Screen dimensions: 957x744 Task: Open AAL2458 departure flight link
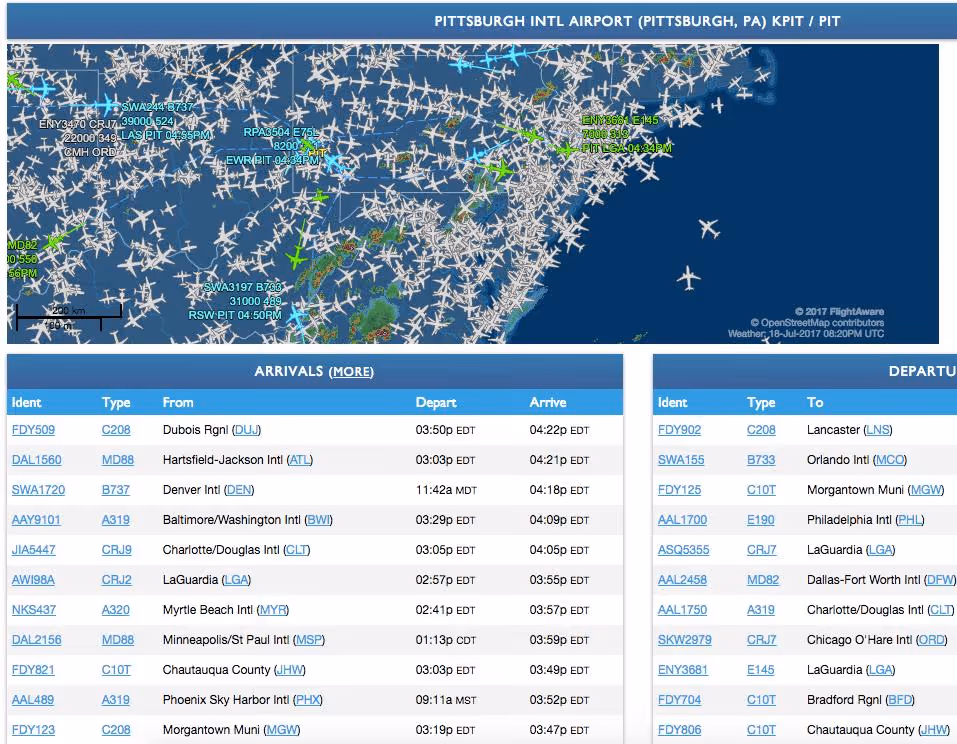click(x=682, y=579)
